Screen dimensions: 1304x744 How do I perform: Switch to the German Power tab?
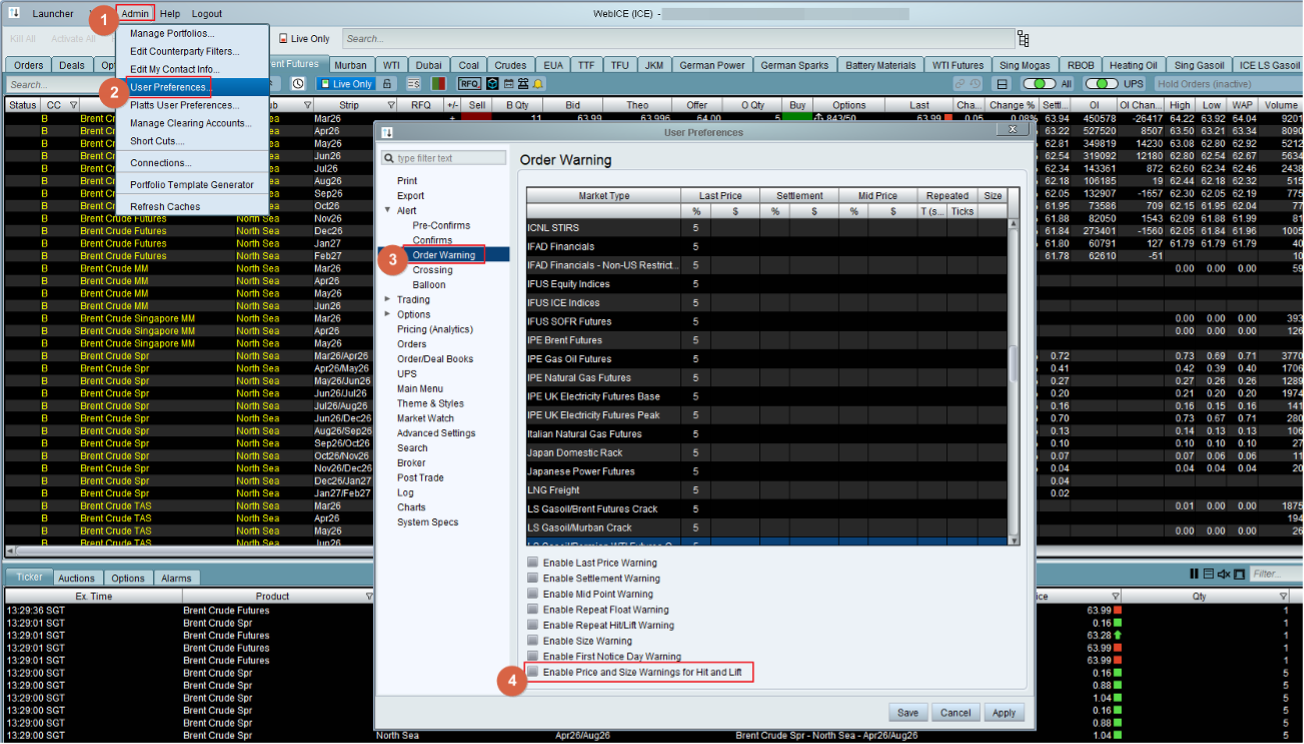coord(711,65)
